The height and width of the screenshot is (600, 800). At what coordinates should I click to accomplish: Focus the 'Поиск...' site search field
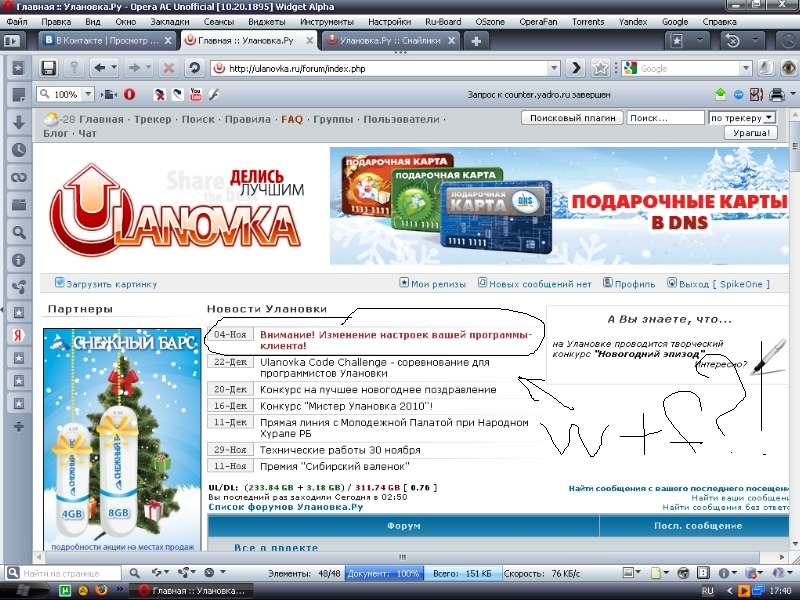click(665, 118)
